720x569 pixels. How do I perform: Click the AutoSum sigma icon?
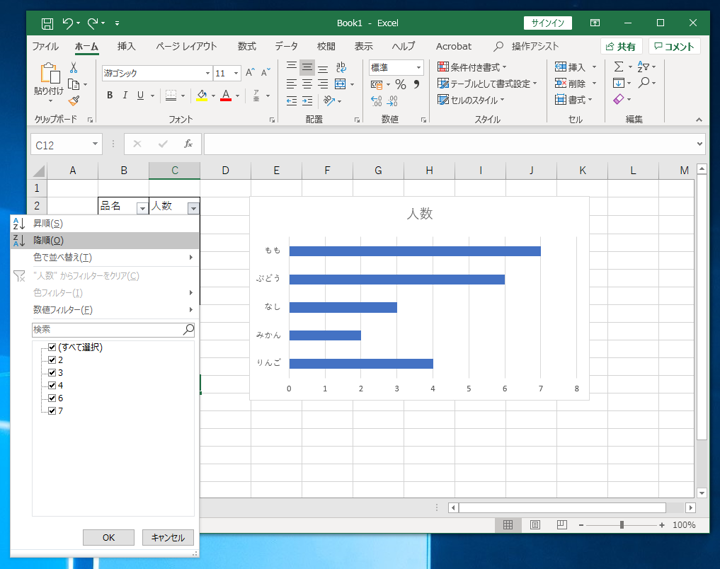click(x=619, y=67)
